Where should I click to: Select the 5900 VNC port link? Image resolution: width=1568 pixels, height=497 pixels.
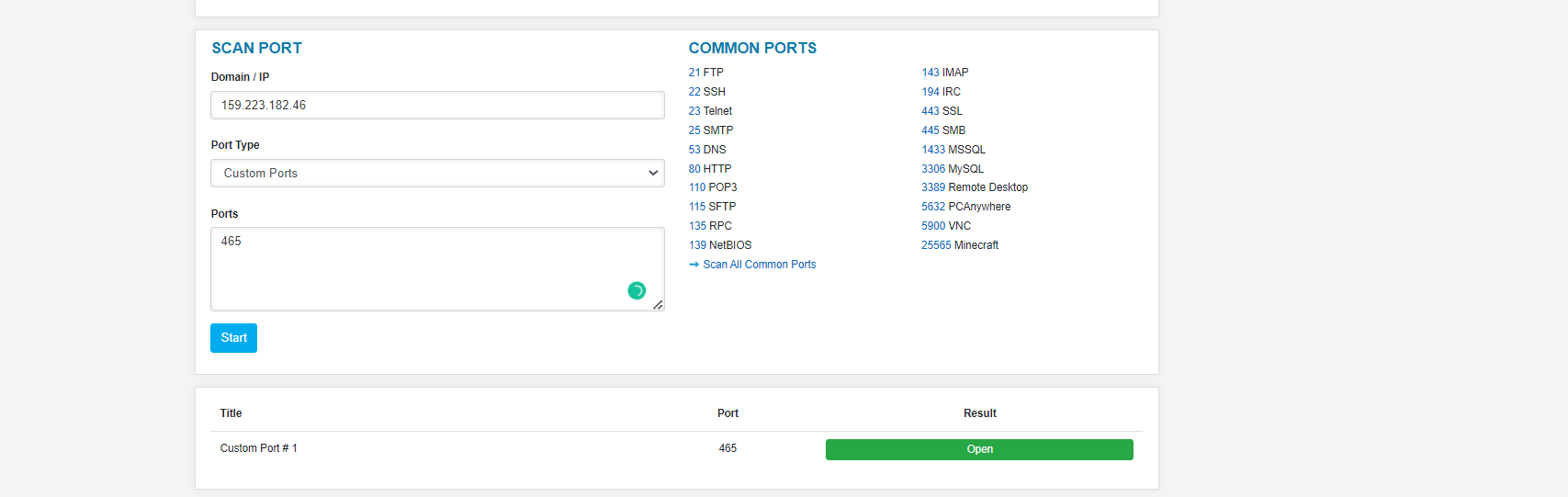point(945,226)
